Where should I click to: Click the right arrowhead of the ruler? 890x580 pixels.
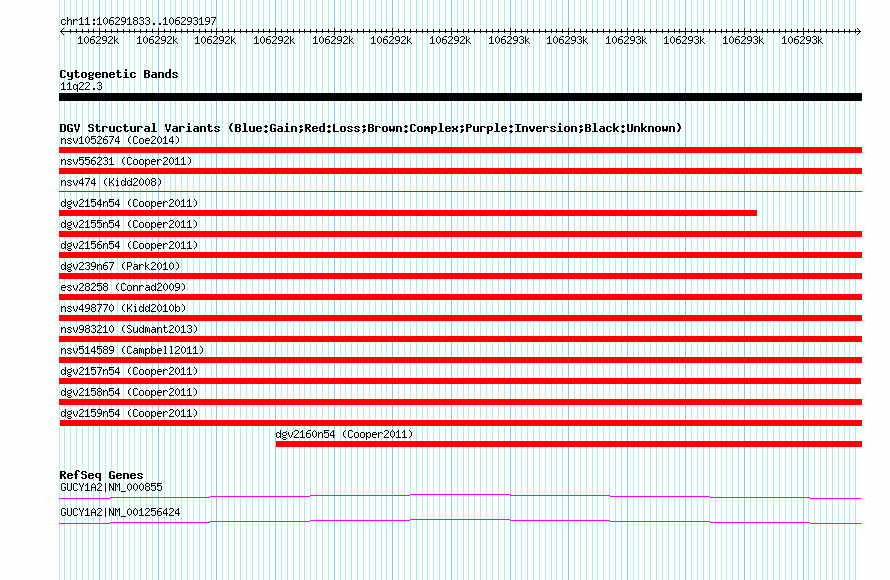pos(859,31)
